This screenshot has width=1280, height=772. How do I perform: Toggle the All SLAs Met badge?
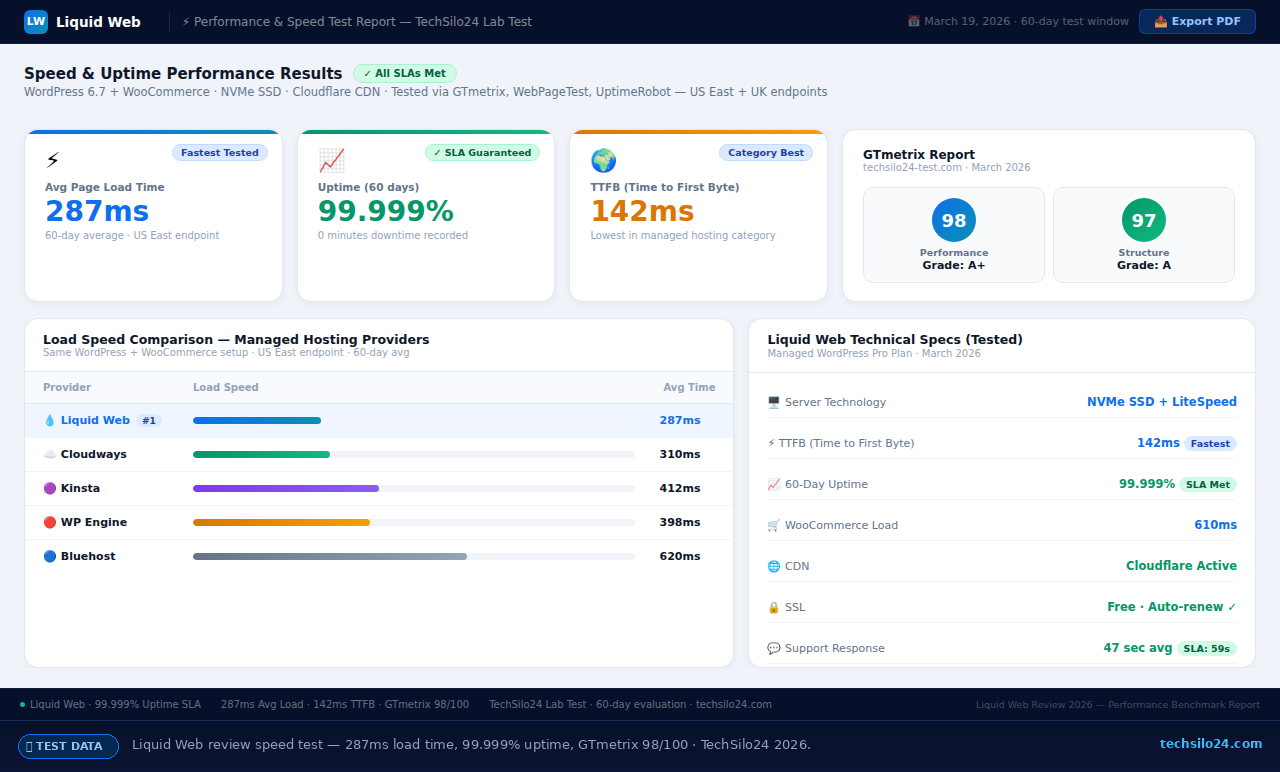coord(404,72)
